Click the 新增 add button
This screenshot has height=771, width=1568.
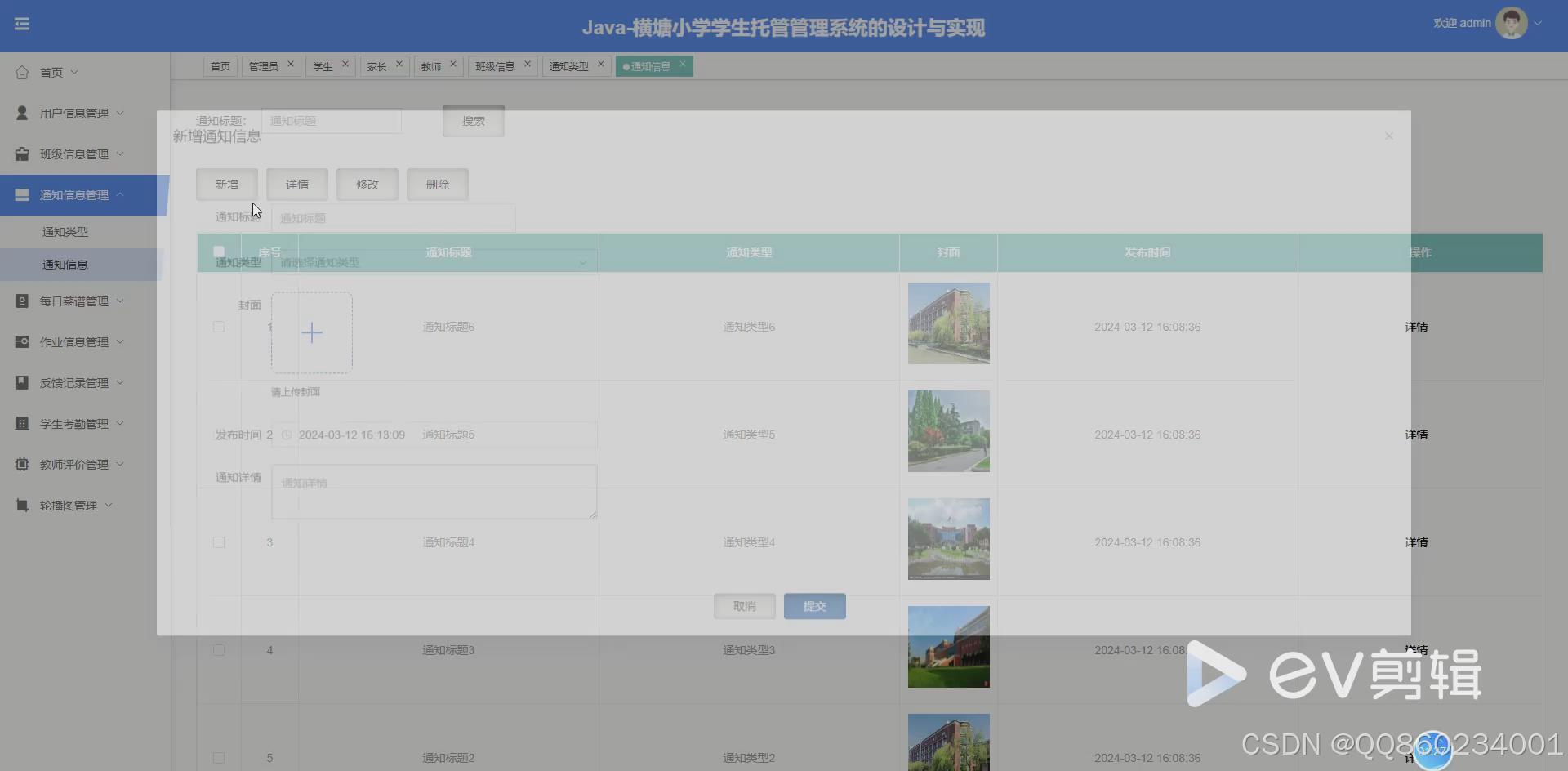tap(227, 185)
